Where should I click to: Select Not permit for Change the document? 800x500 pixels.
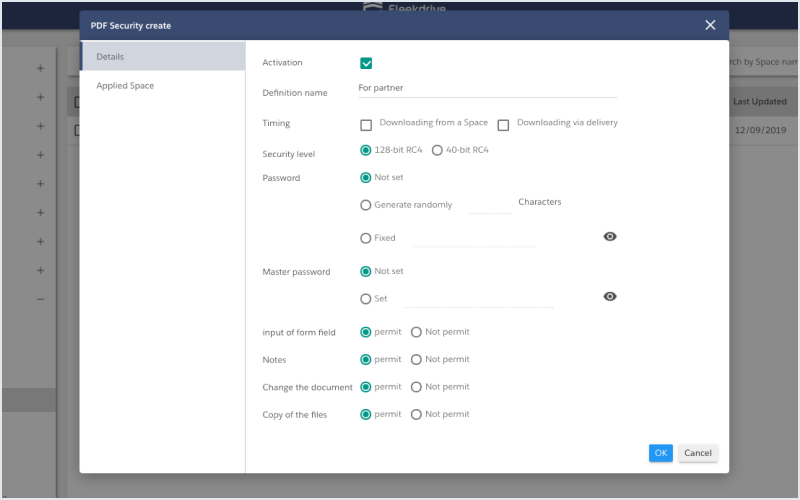pos(416,387)
